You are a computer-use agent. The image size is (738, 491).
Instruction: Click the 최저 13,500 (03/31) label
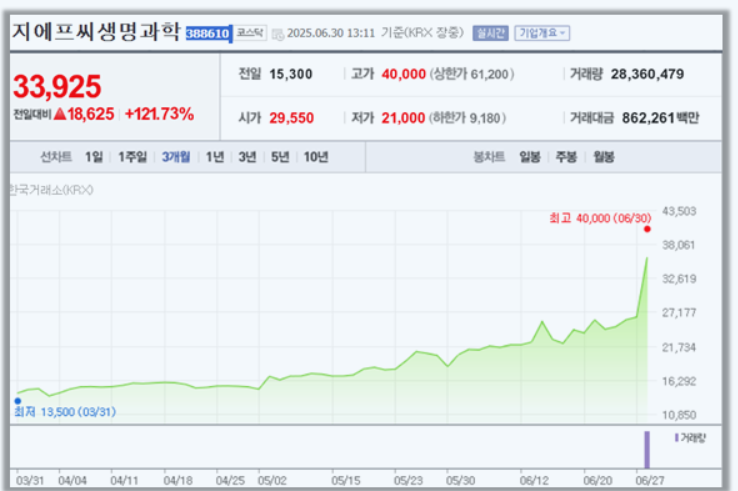tap(65, 412)
